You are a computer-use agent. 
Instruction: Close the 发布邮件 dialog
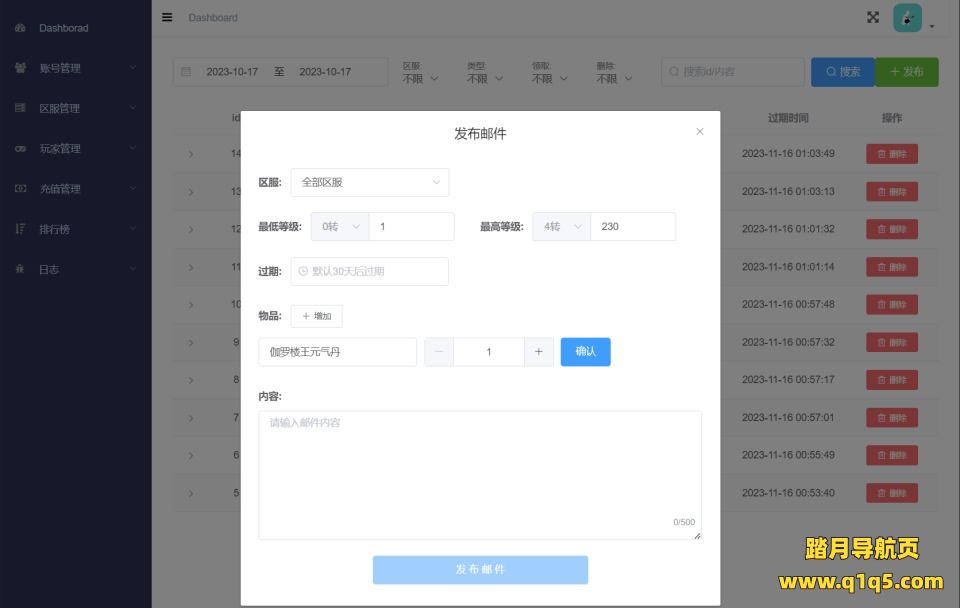700,132
